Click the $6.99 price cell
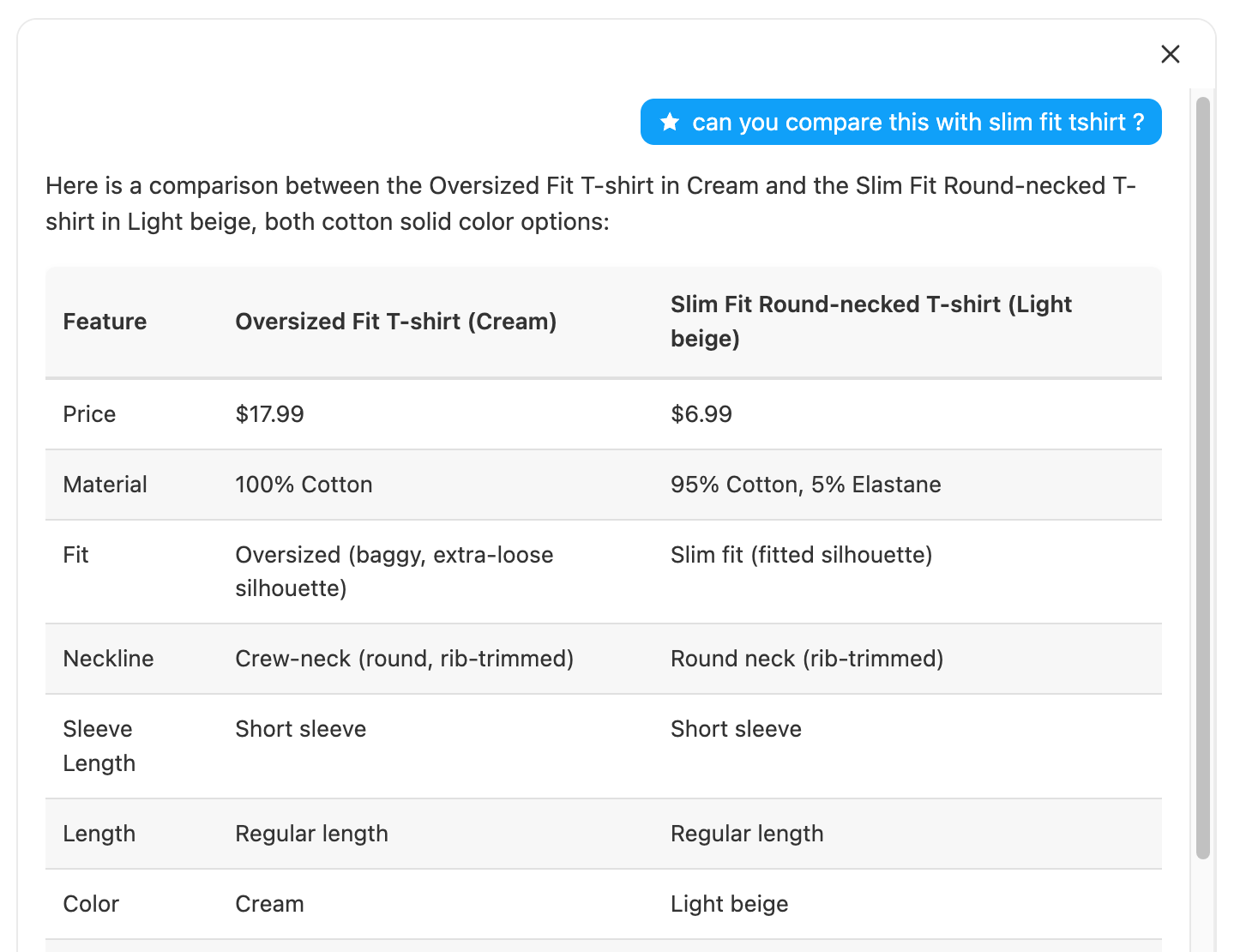 (x=701, y=414)
